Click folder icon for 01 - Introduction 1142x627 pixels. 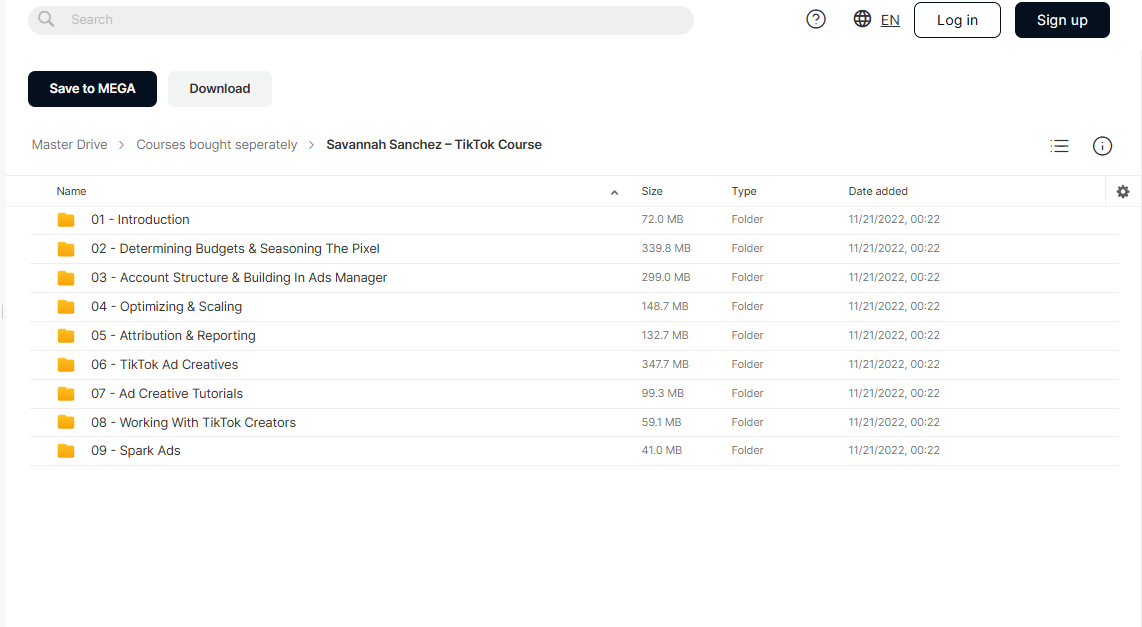coord(66,220)
